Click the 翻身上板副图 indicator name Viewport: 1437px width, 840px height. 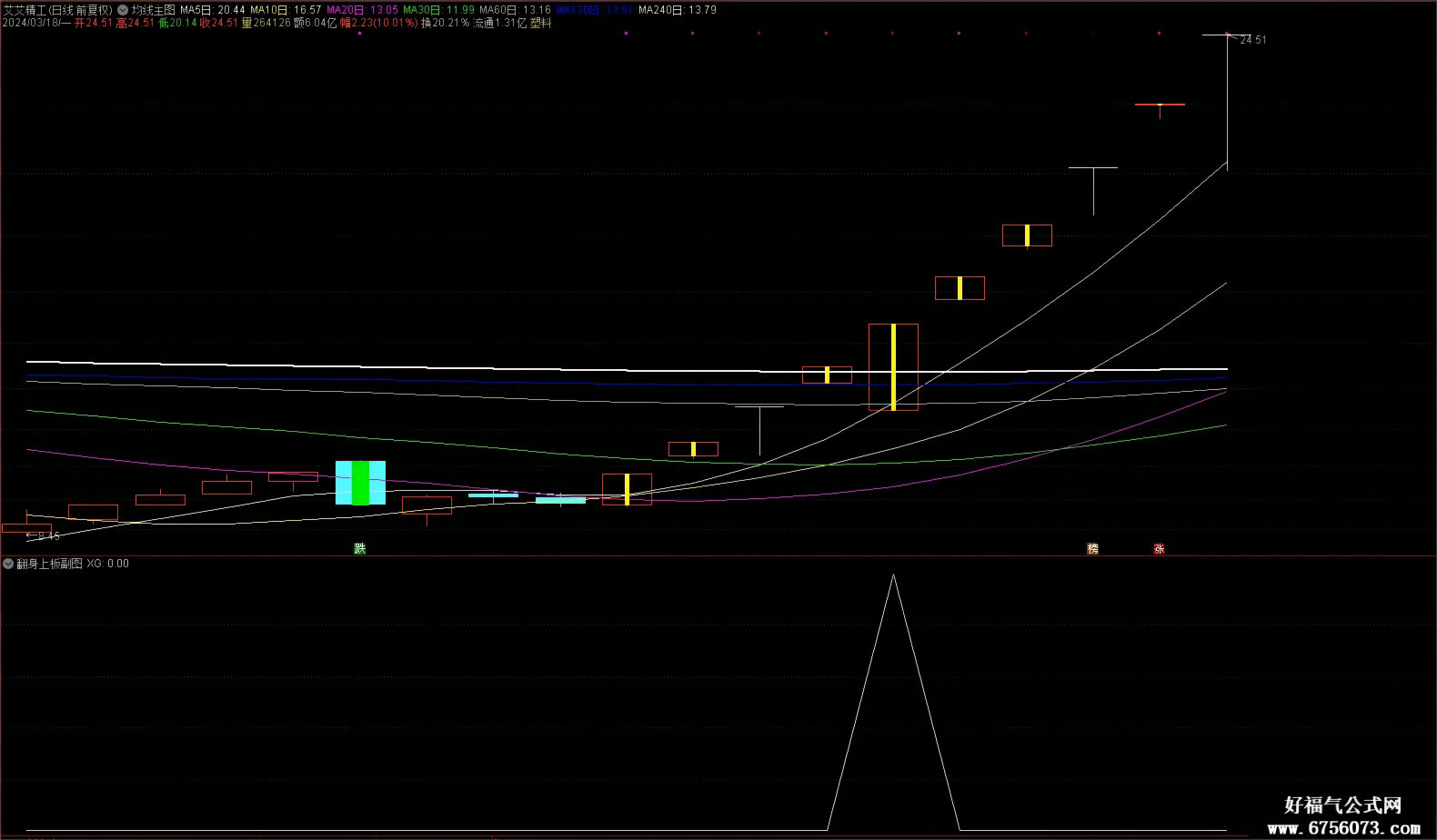[49, 564]
